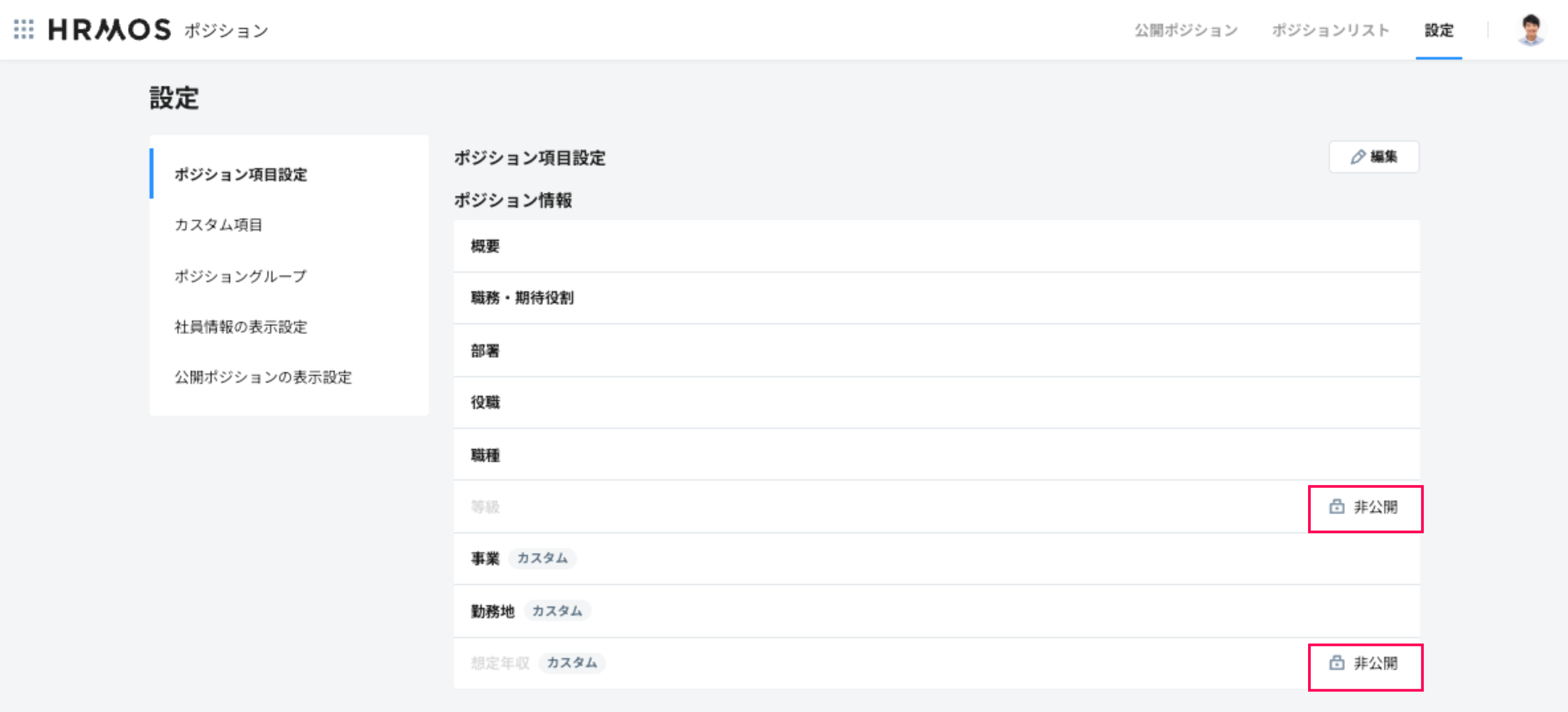The height and width of the screenshot is (712, 1568).
Task: Click the 非公開 label on 想定年収 row
Action: (x=1375, y=663)
